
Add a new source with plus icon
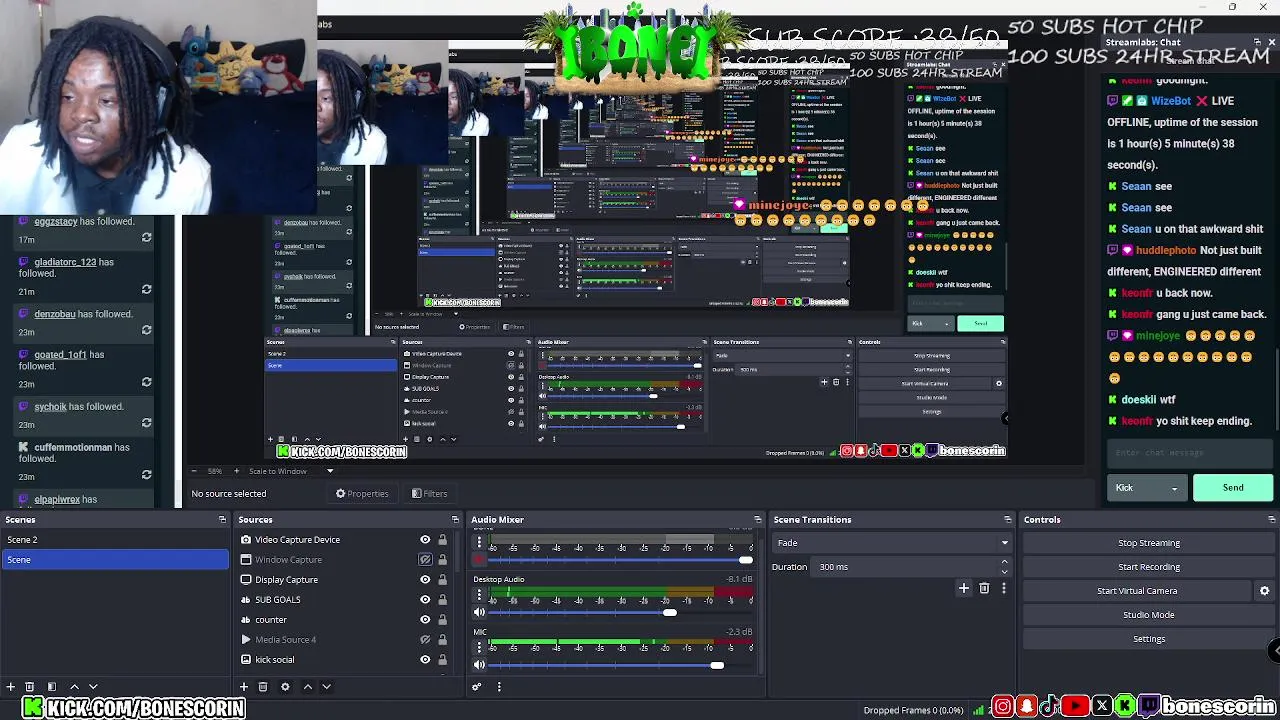pyautogui.click(x=243, y=687)
